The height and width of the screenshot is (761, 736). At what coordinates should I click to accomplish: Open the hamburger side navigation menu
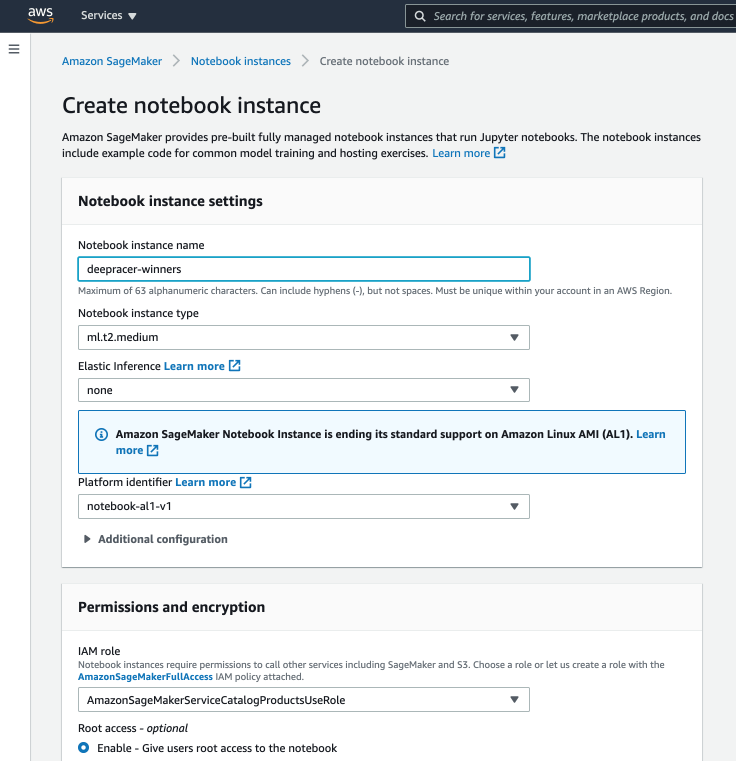(14, 49)
